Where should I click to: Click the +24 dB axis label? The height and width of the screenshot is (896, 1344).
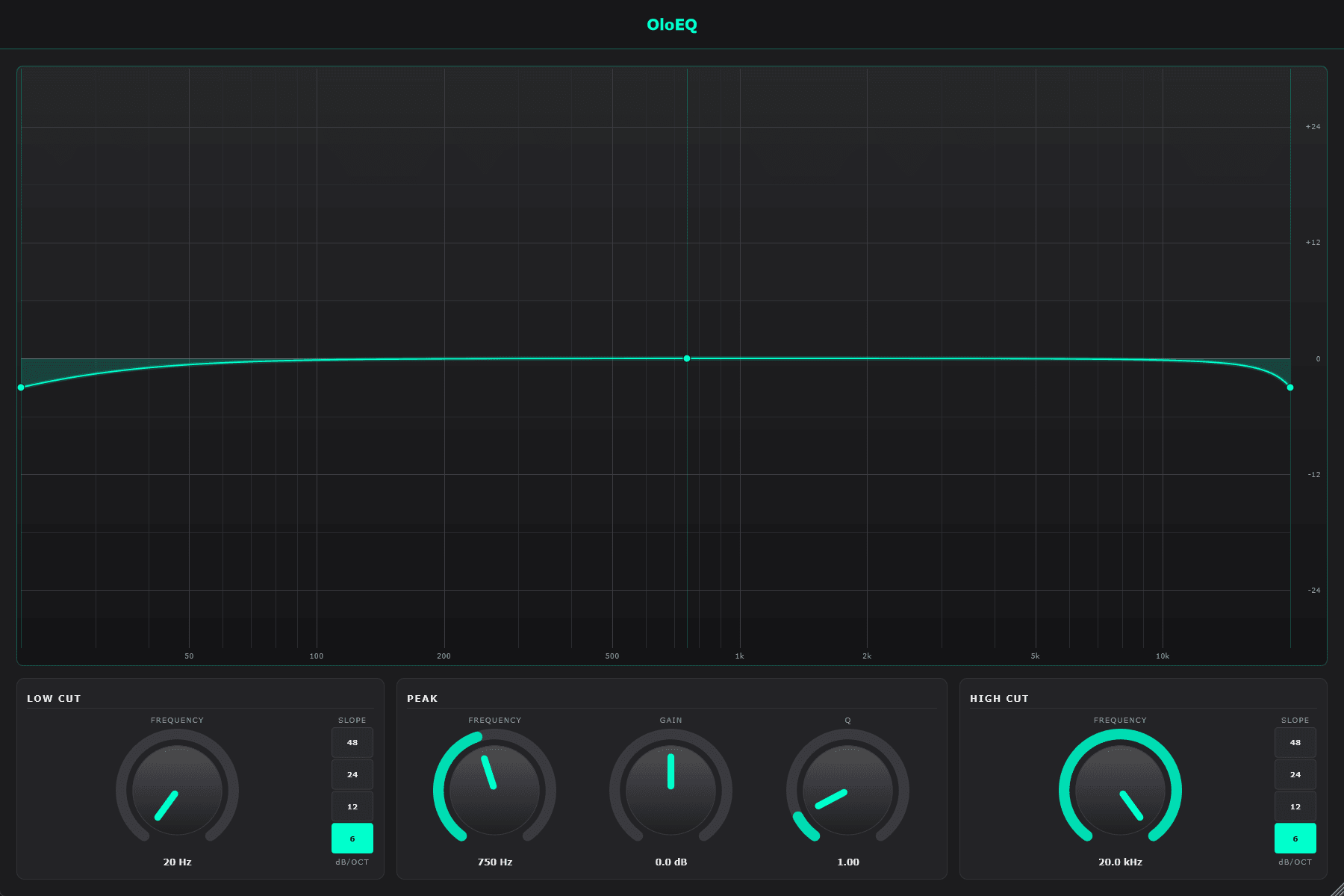(1313, 127)
